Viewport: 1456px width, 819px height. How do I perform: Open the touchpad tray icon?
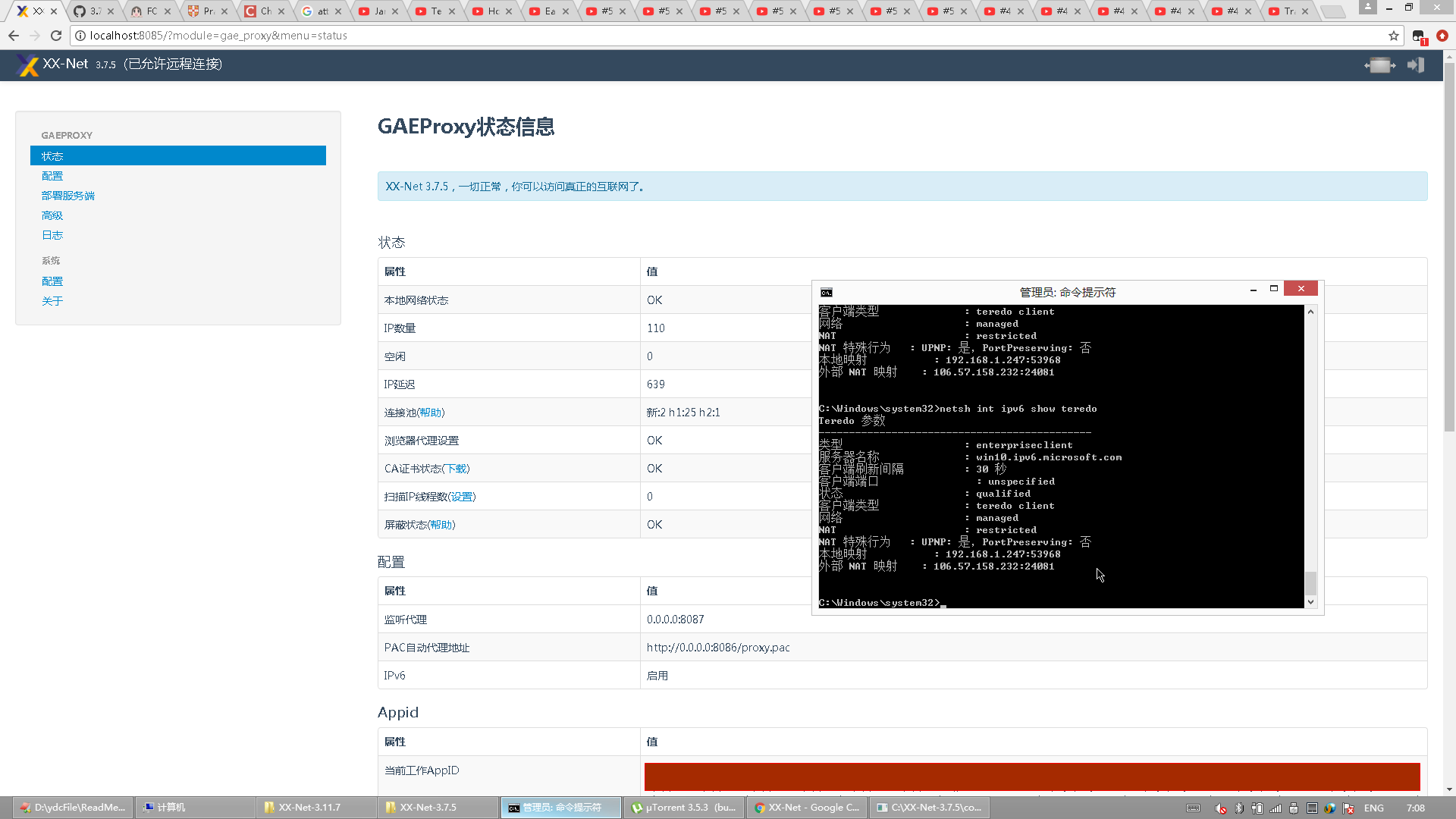(x=1312, y=808)
